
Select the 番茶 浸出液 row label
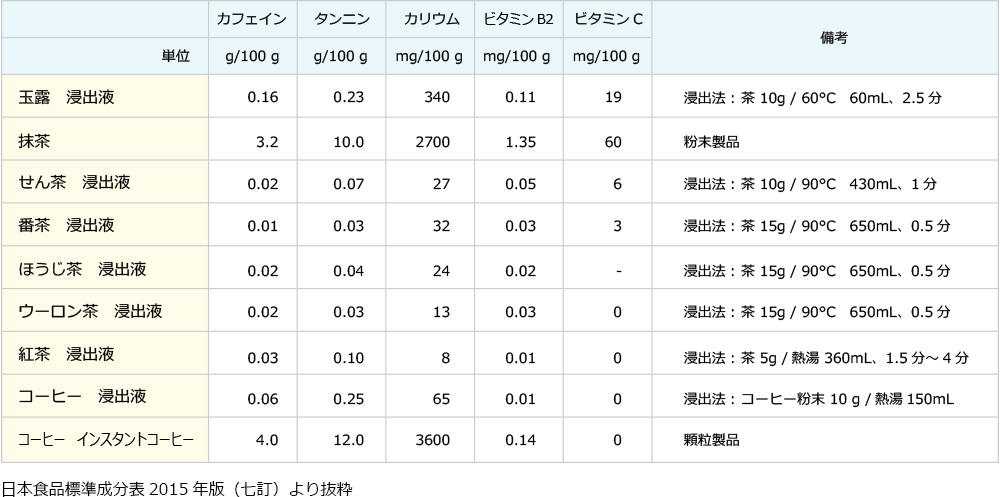coord(66,226)
